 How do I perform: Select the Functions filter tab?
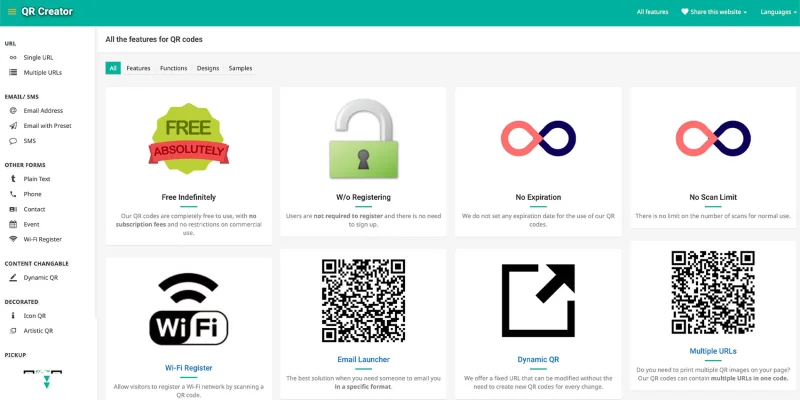pos(173,68)
